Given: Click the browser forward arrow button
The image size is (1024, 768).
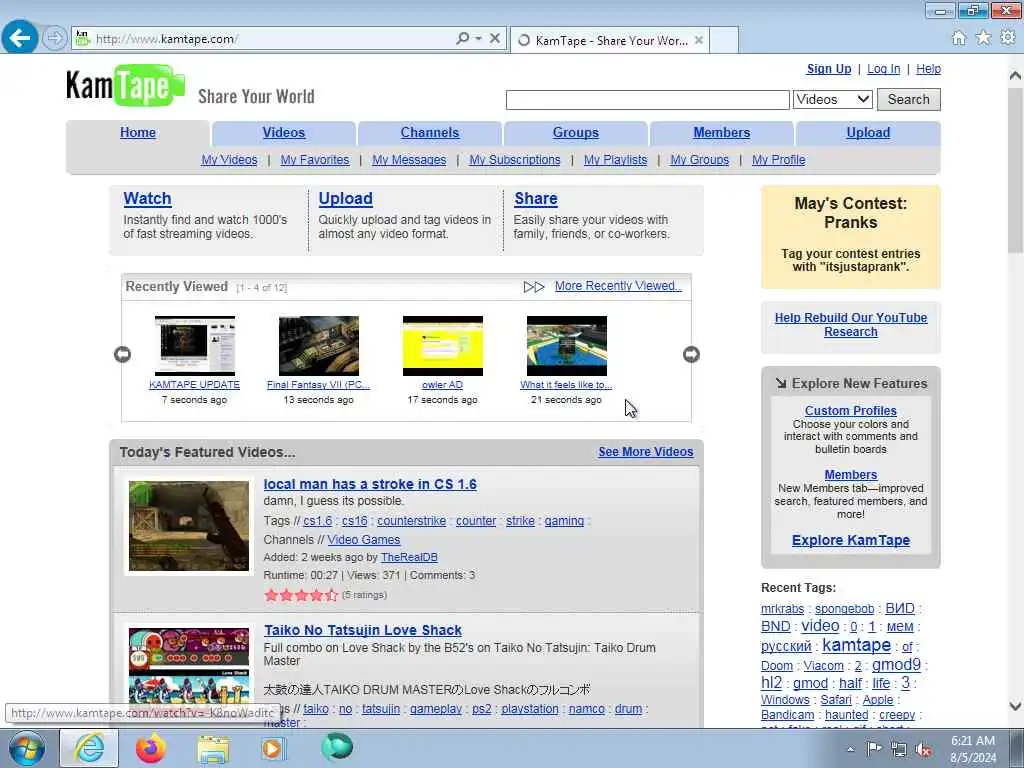Looking at the screenshot, I should tap(55, 38).
